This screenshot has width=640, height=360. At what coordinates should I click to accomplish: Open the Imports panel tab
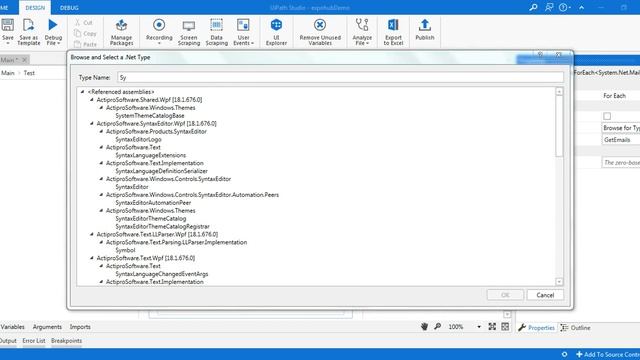point(80,327)
